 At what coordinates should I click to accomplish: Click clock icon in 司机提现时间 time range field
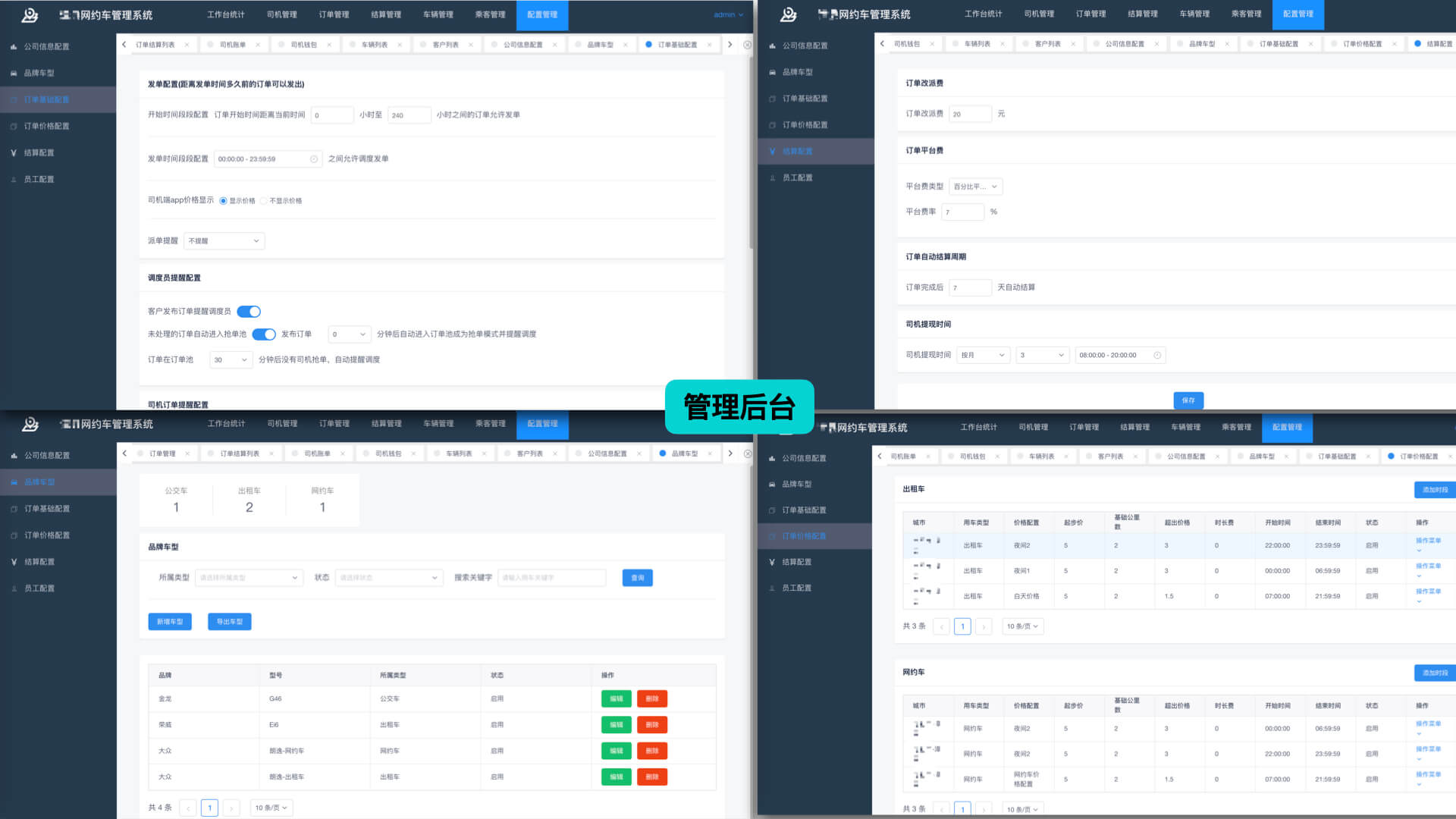click(x=1157, y=355)
